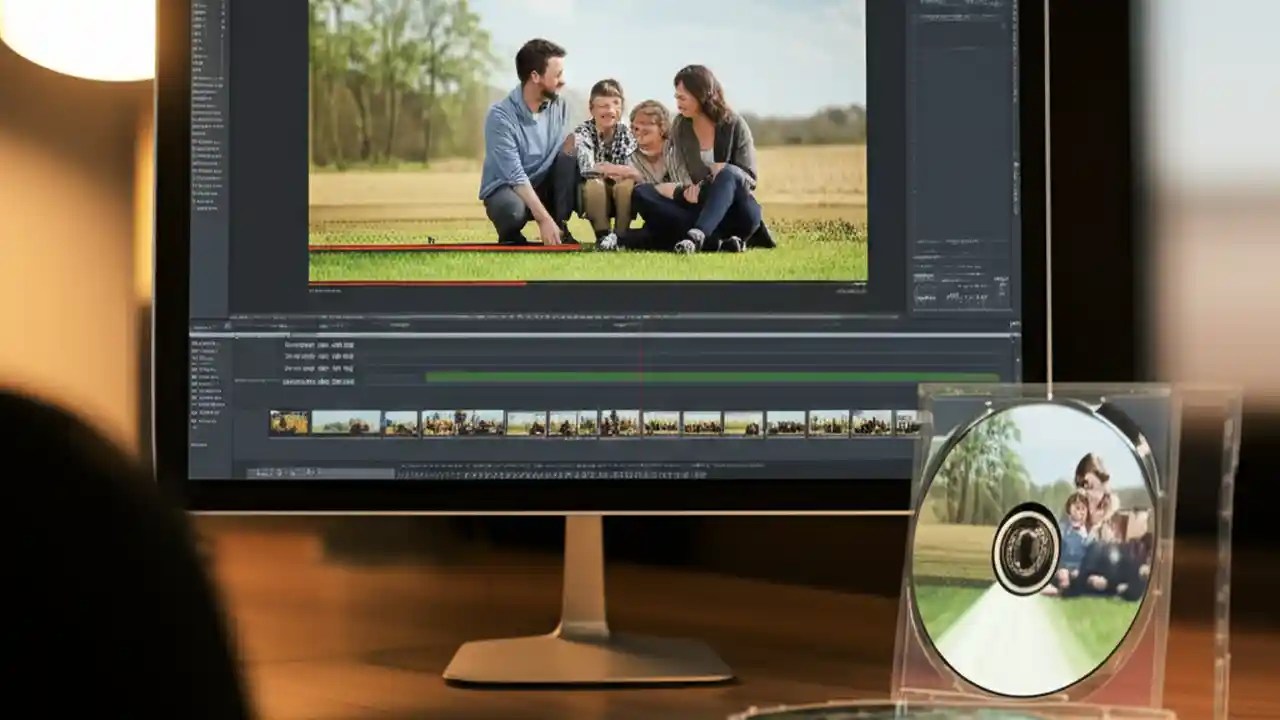
Task: Click the track lock icon on the top track
Action: coord(195,343)
